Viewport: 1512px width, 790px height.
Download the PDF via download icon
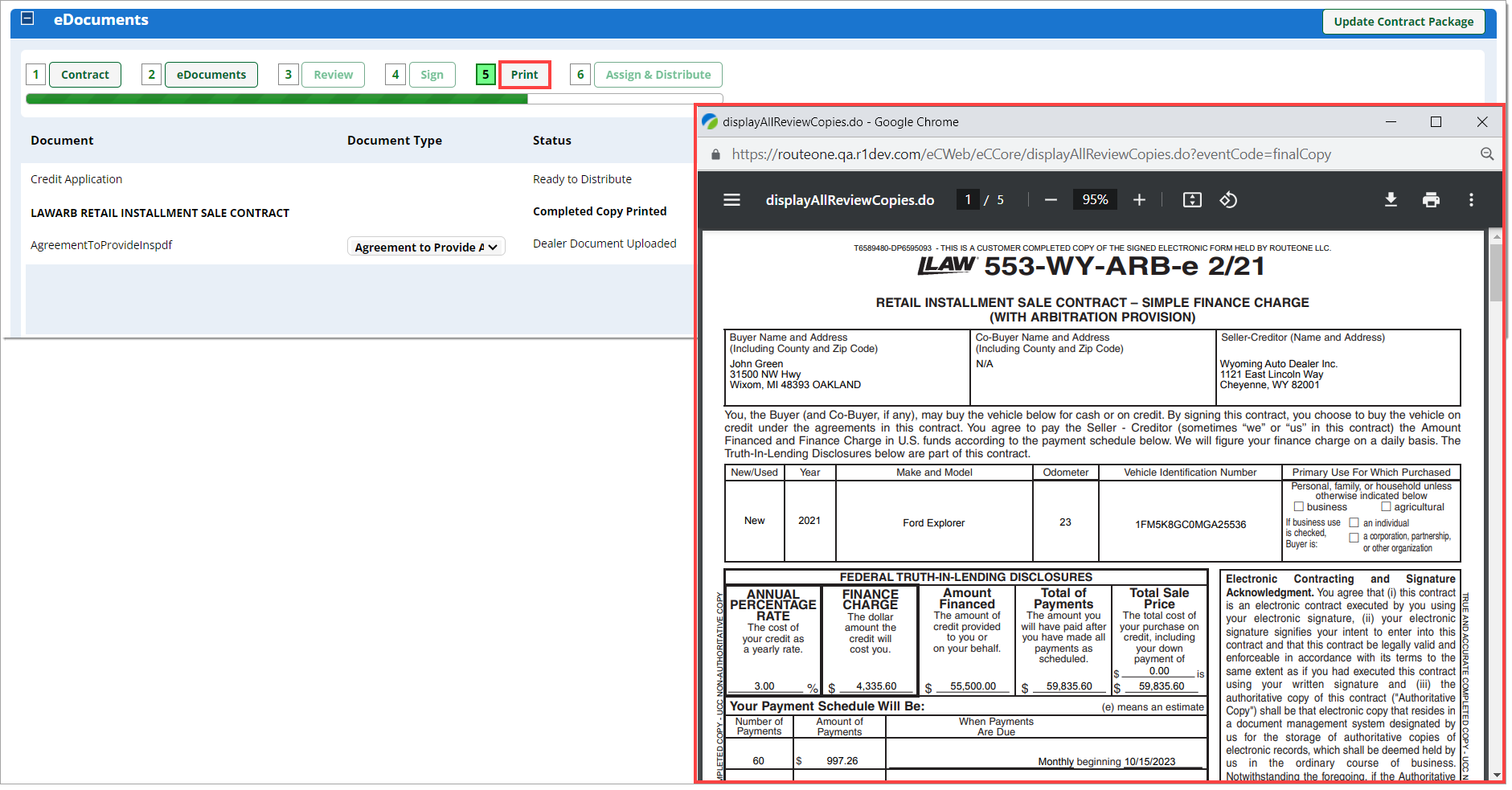click(1391, 200)
